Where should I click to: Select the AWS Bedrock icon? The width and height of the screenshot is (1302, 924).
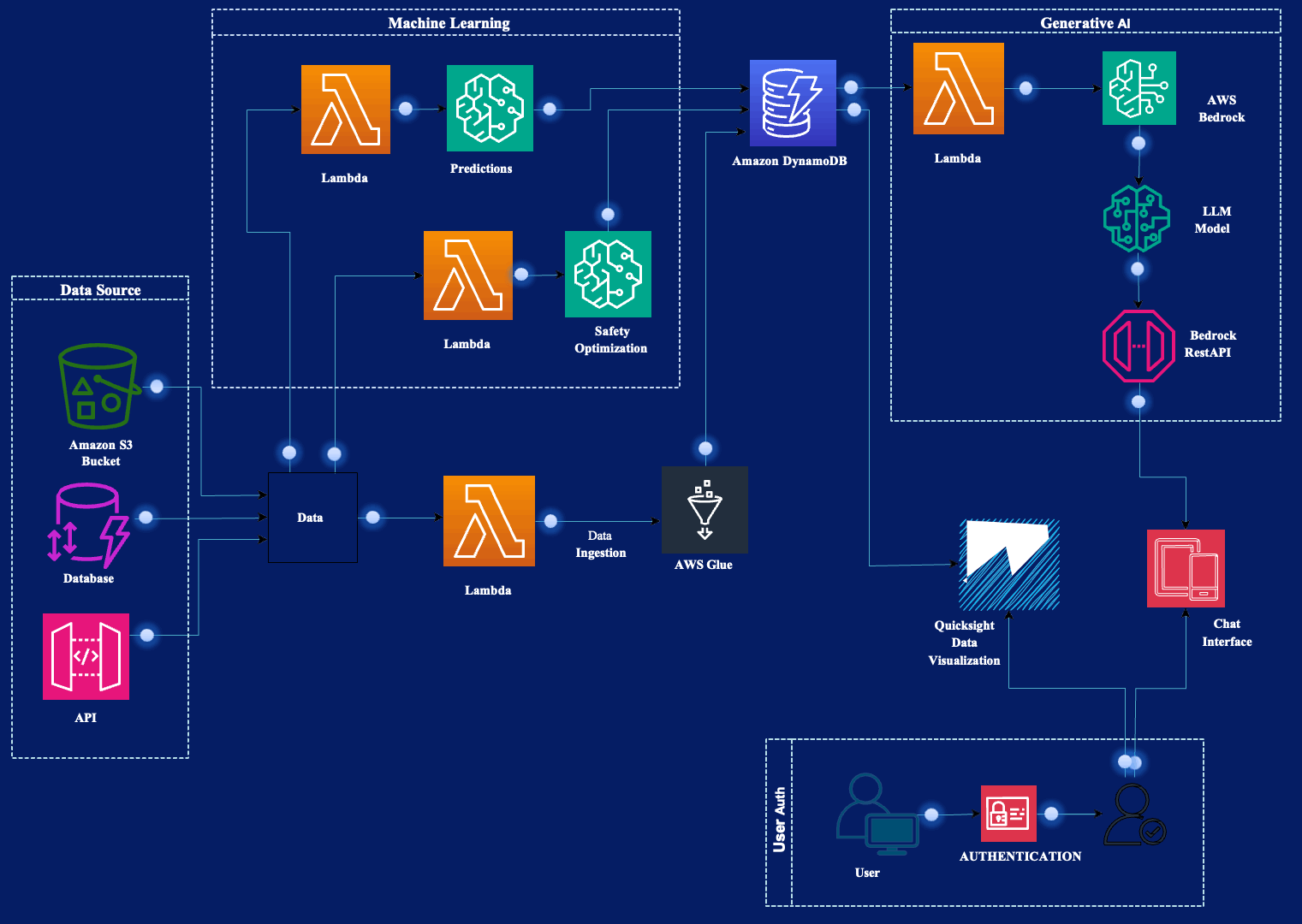pos(1139,88)
